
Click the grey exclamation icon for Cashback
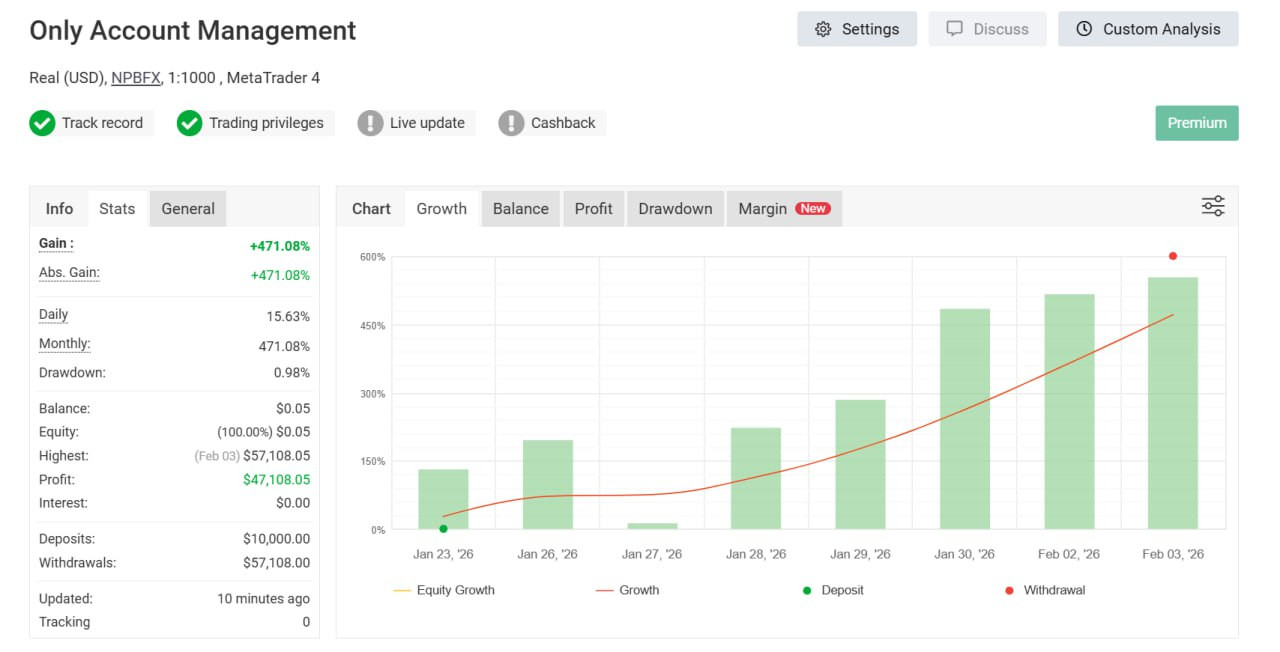(511, 123)
